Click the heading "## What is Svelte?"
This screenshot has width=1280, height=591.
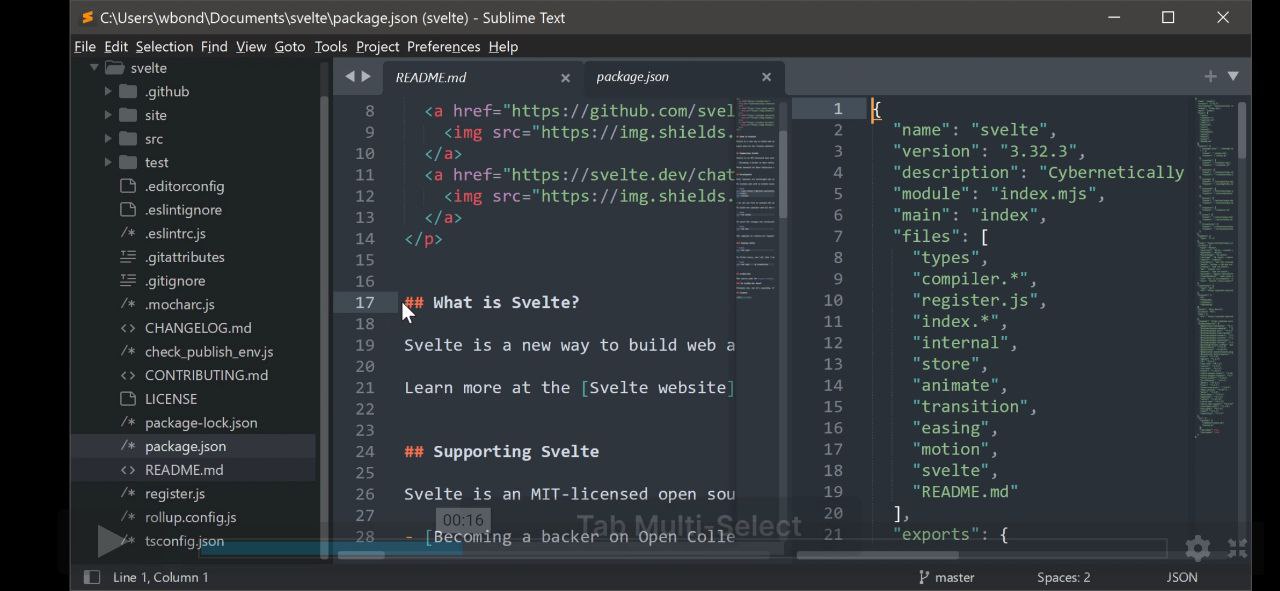point(491,303)
